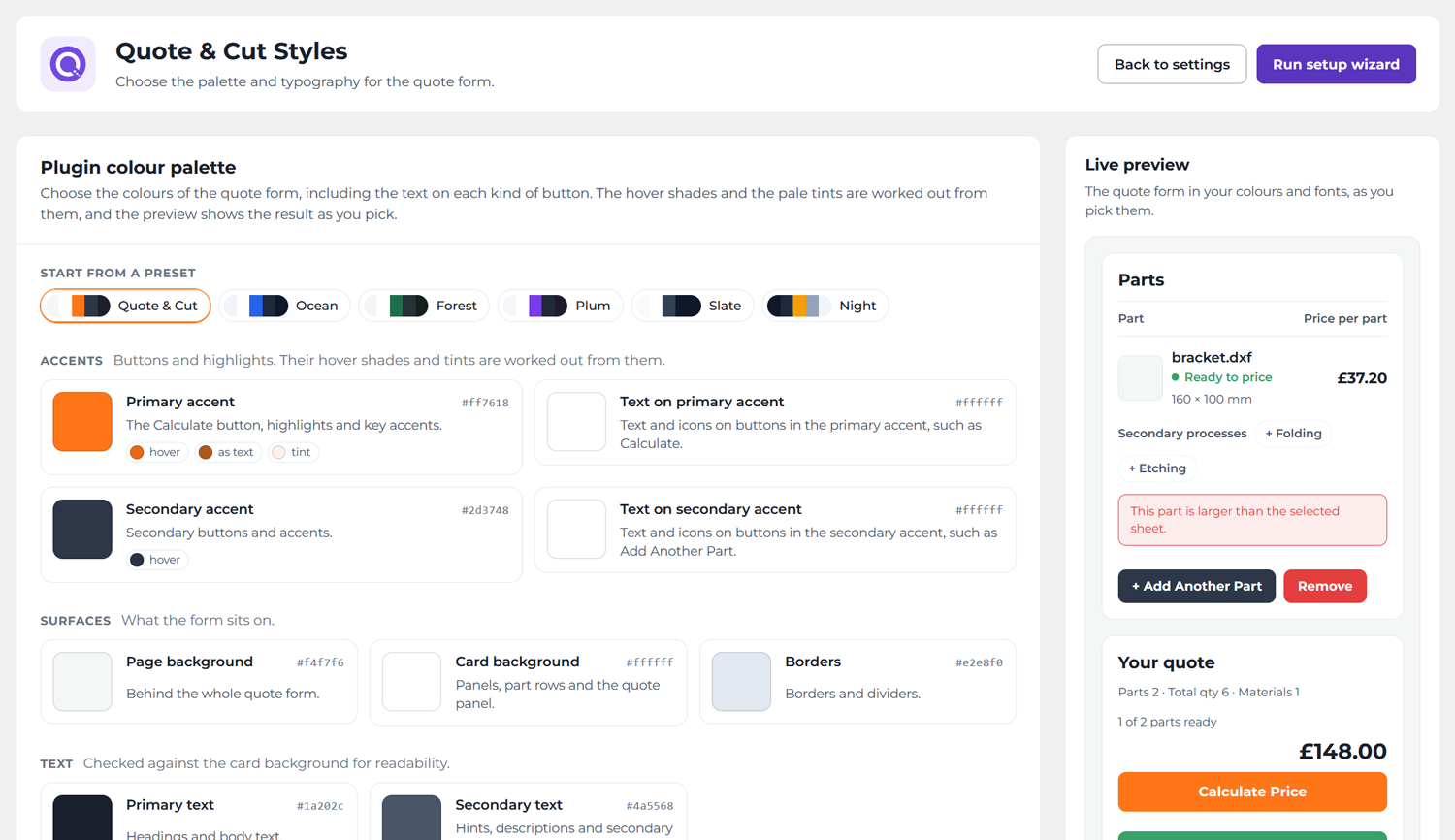Run the setup wizard
This screenshot has height=840, width=1455.
coord(1336,64)
